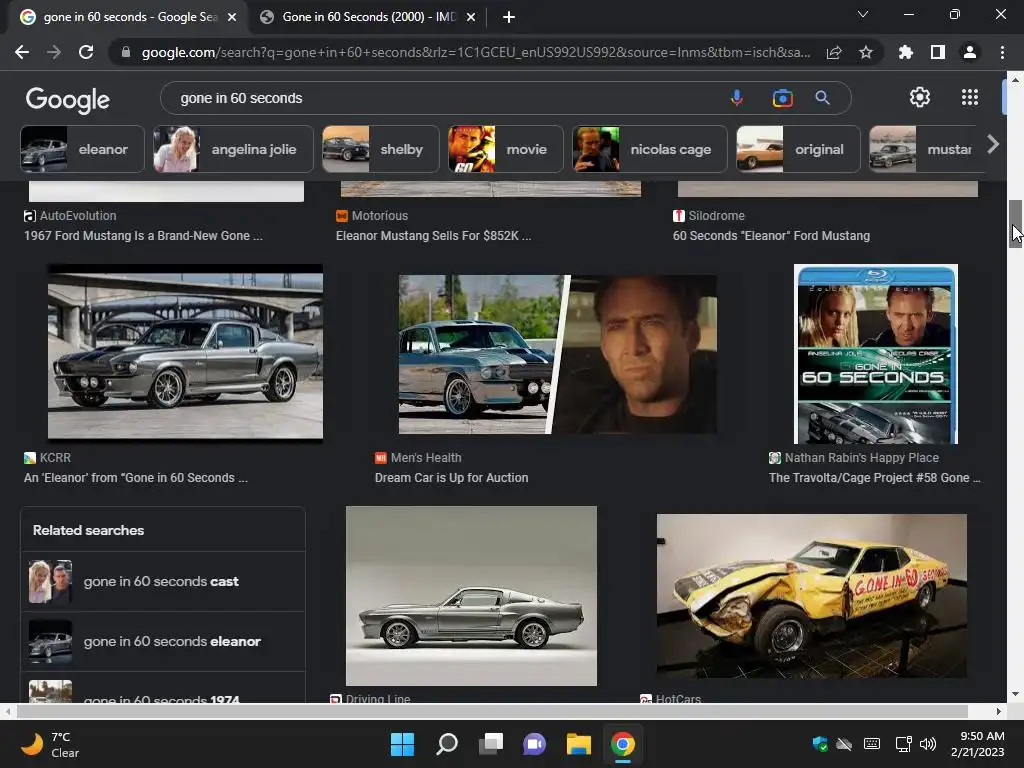Image resolution: width=1024 pixels, height=768 pixels.
Task: Open the wrecked yellow Mustang image
Action: 812,596
